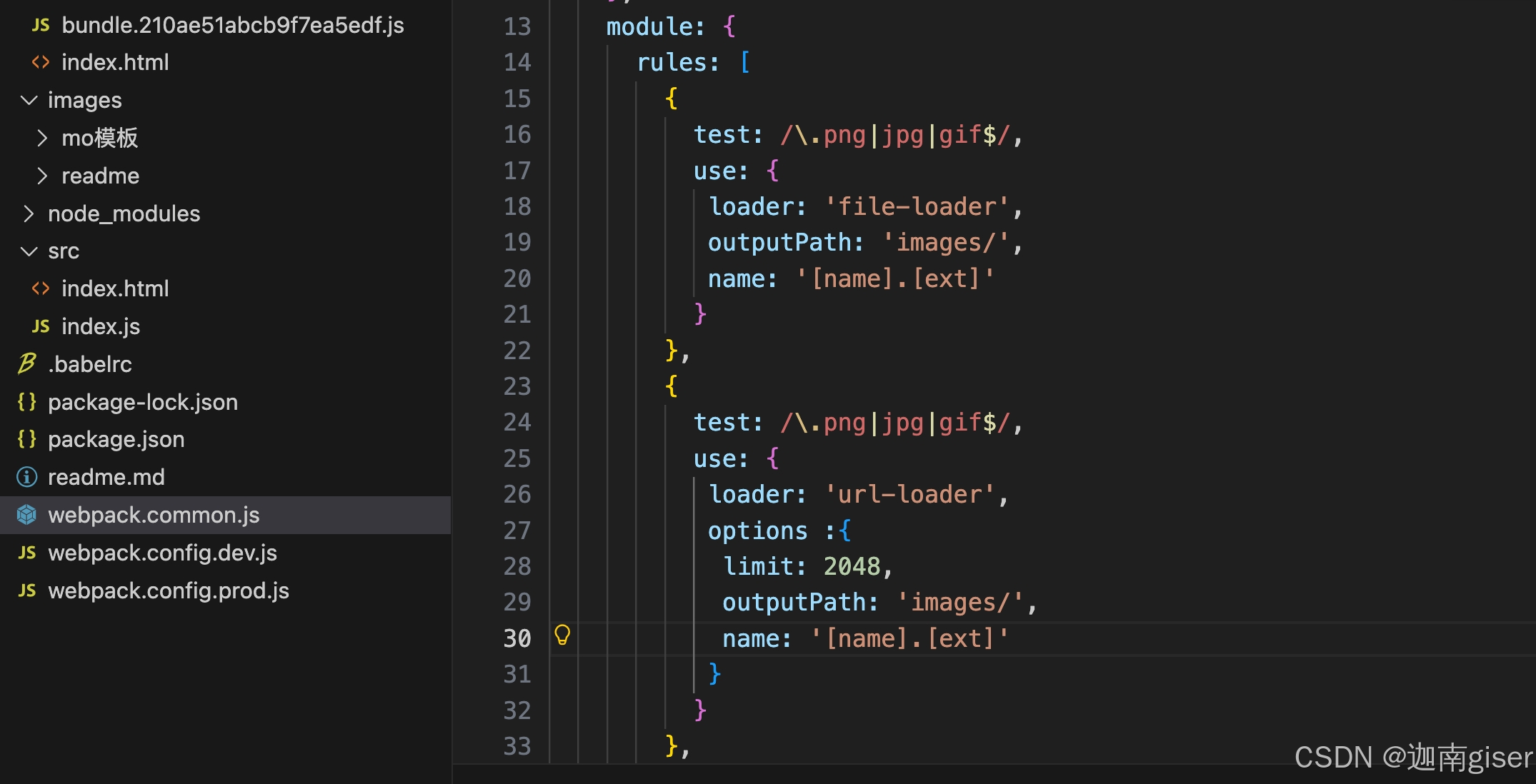The width and height of the screenshot is (1536, 784).
Task: Expand the mo模板 folder
Action: click(x=43, y=138)
